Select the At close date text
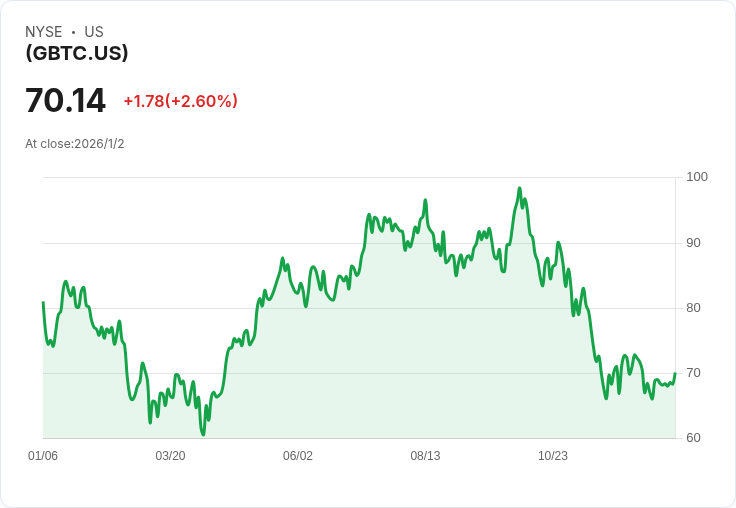 [x=75, y=144]
